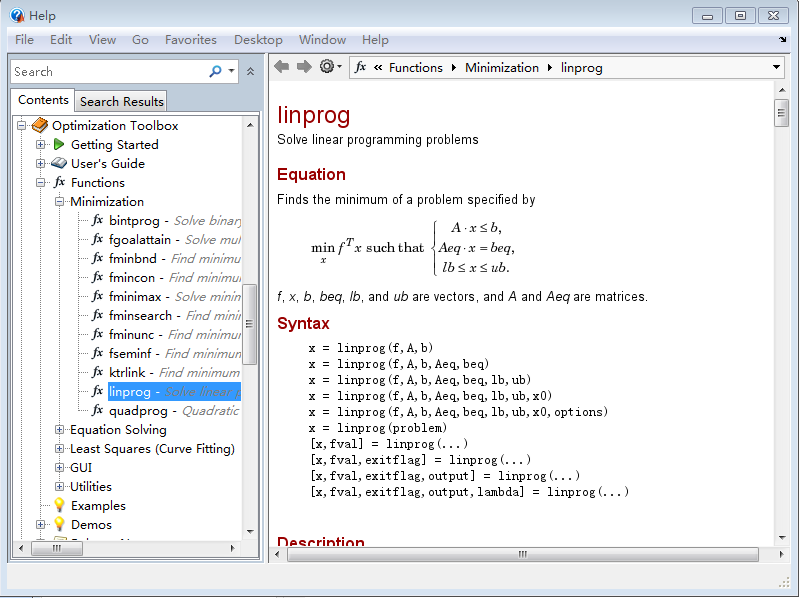Viewport: 799px width, 598px height.
Task: Click the Optimization Toolbox book icon
Action: point(40,125)
